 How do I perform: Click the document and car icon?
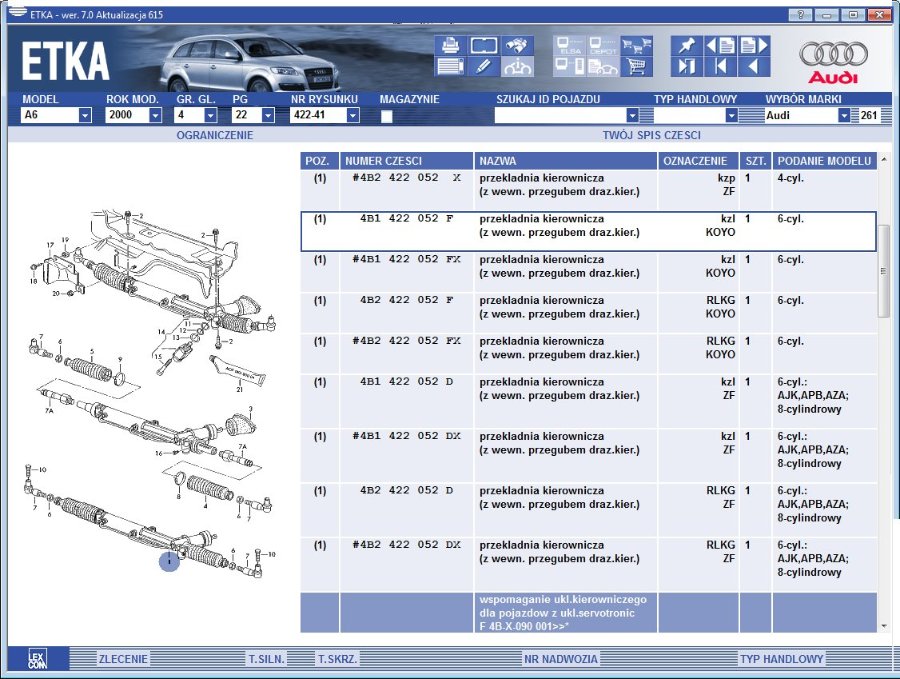tap(603, 67)
